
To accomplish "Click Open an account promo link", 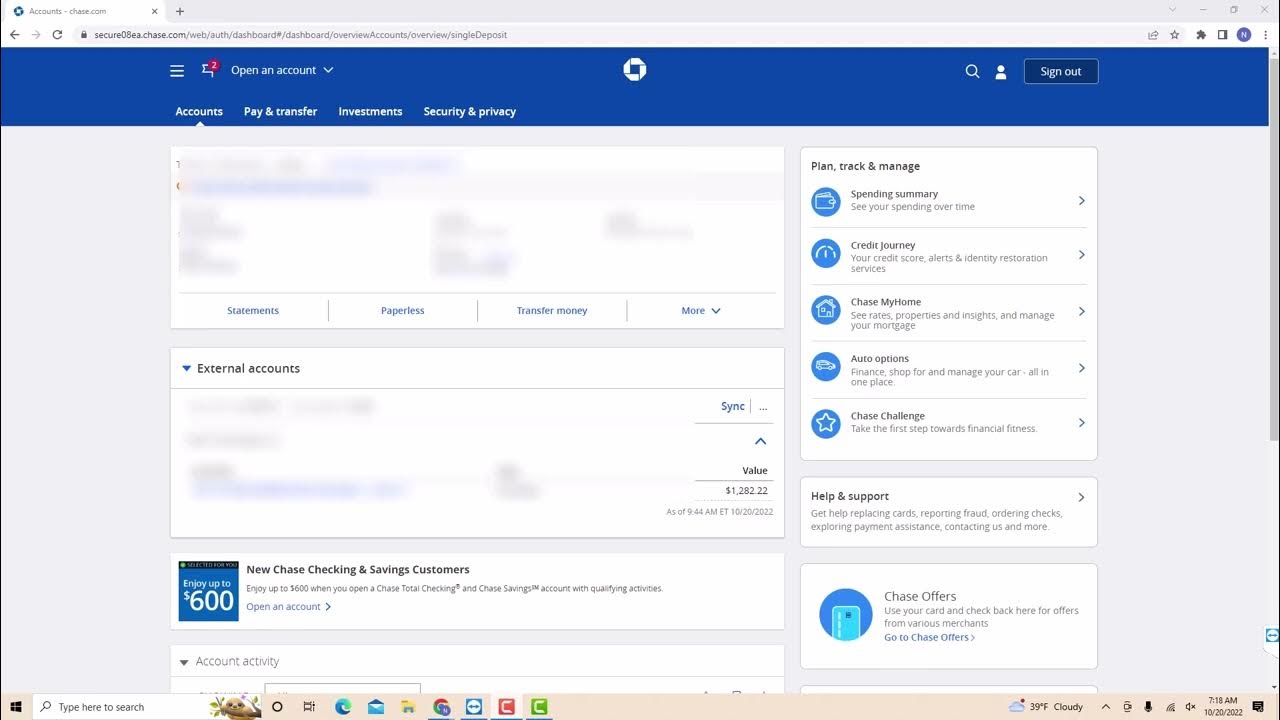I will pos(289,607).
